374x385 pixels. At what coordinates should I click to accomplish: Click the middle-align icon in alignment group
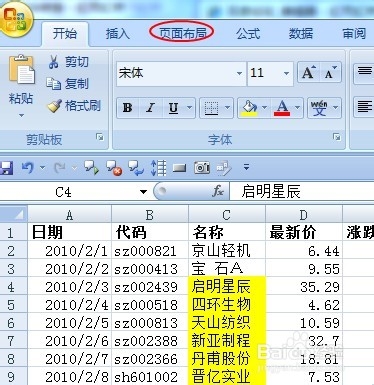point(365,71)
